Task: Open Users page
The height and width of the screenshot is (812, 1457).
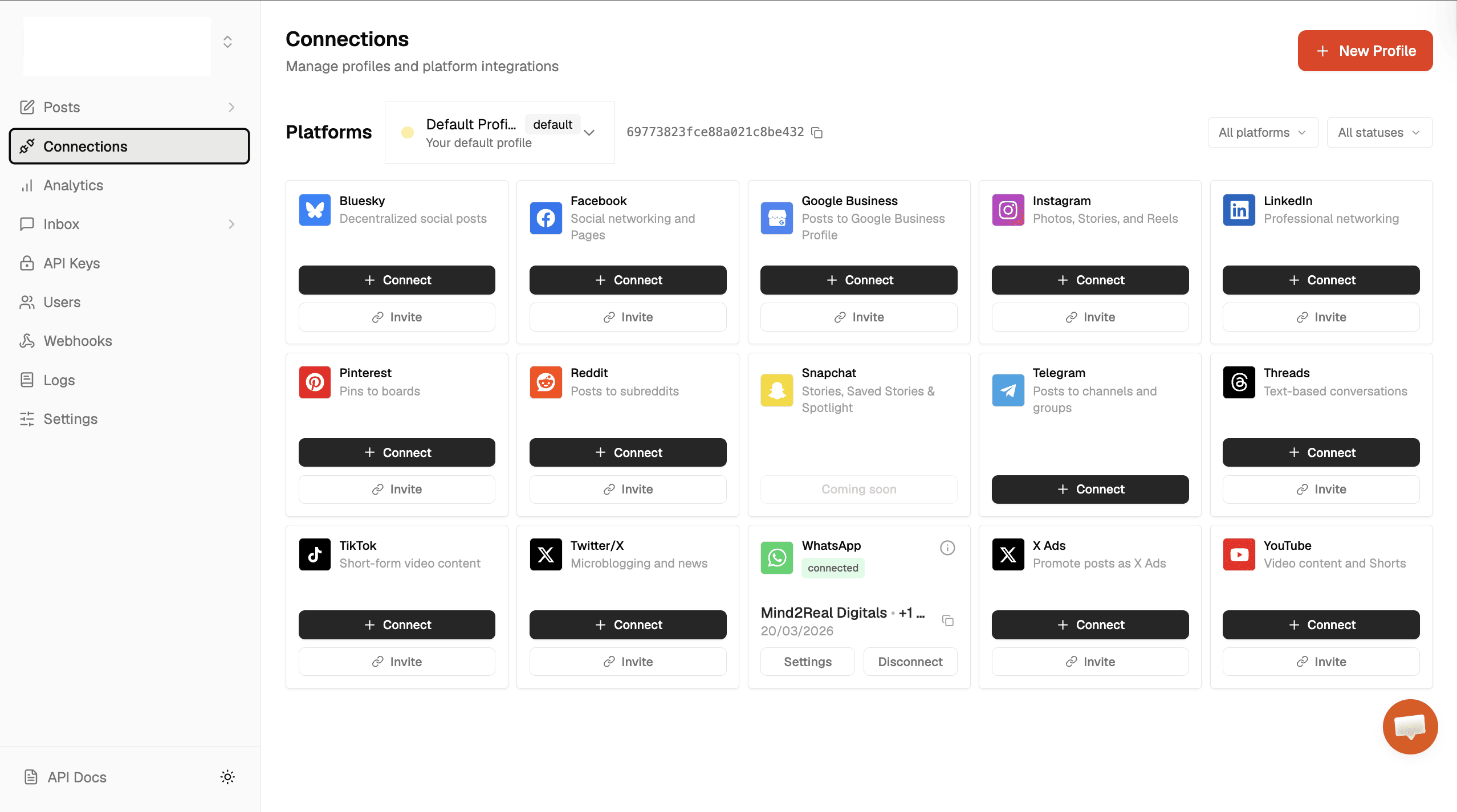Action: [129, 302]
